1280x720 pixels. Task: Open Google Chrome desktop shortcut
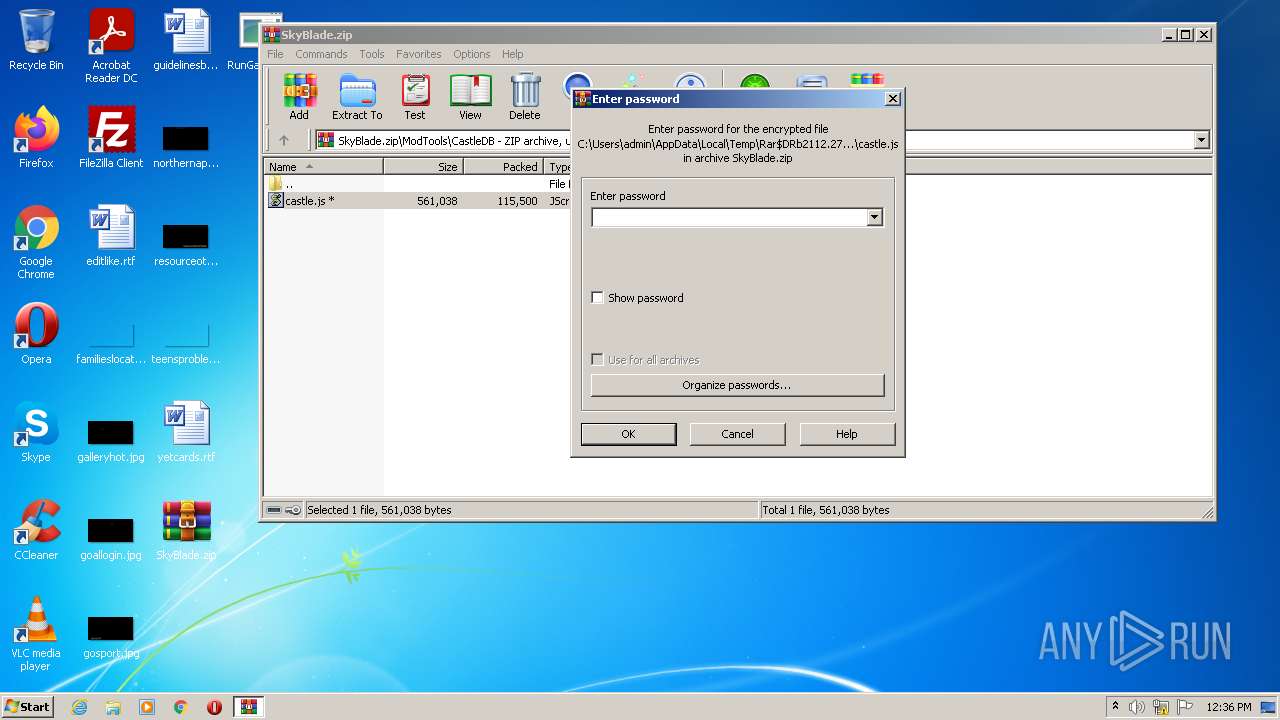(36, 242)
